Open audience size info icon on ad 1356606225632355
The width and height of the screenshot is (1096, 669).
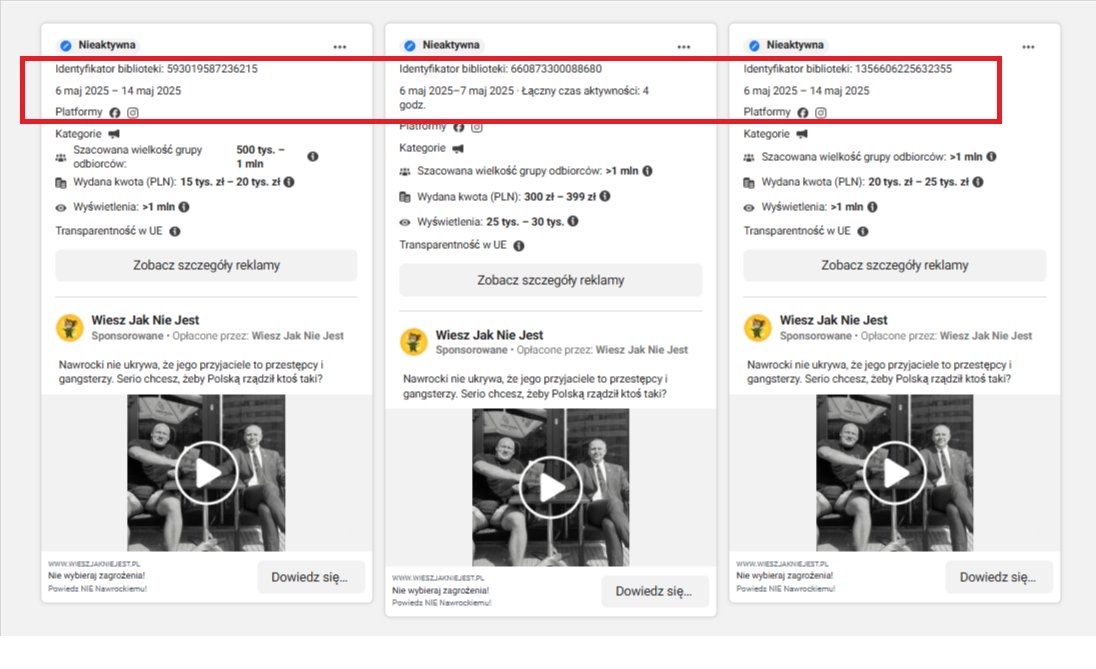[x=991, y=157]
